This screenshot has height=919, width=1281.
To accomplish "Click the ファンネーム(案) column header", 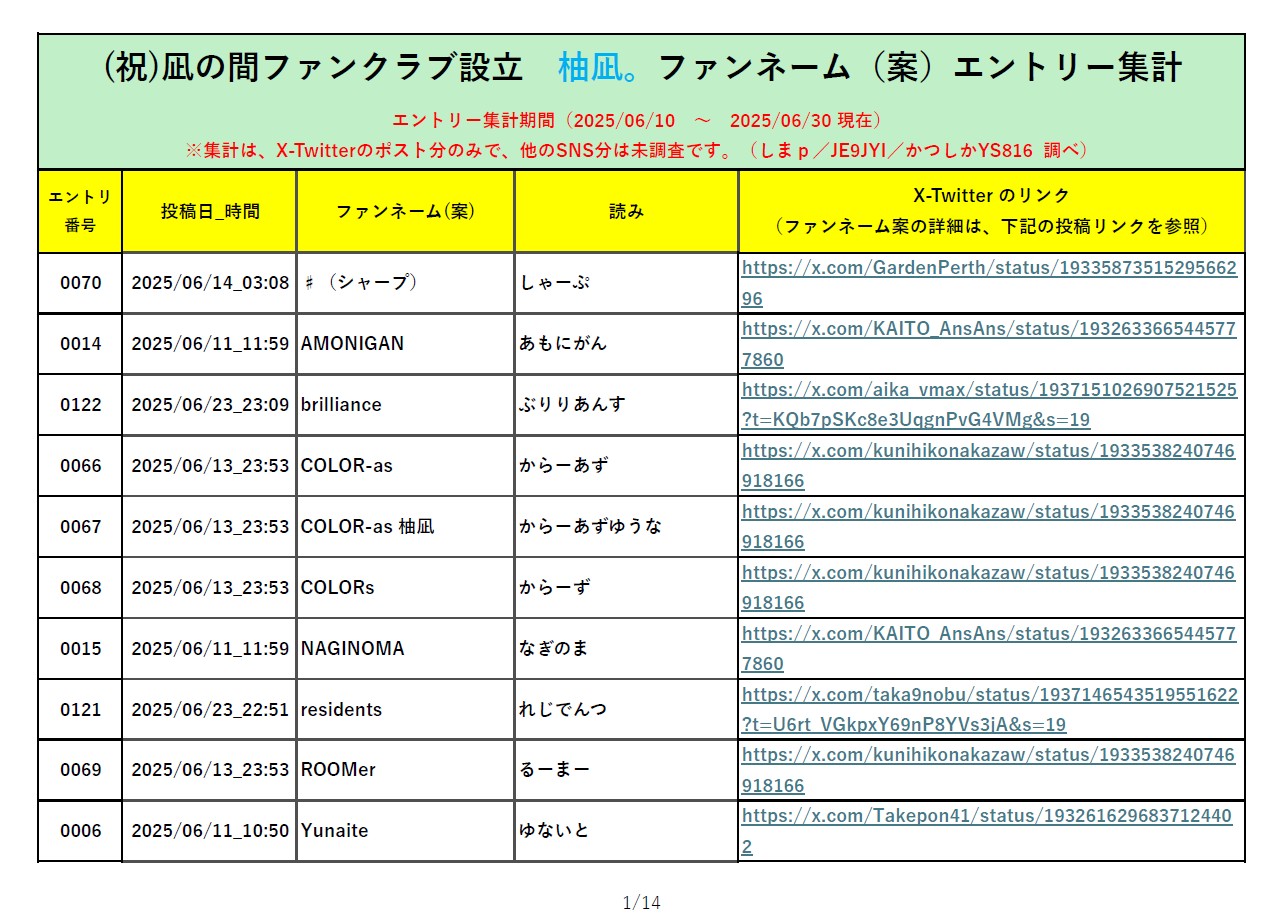I will pyautogui.click(x=405, y=212).
